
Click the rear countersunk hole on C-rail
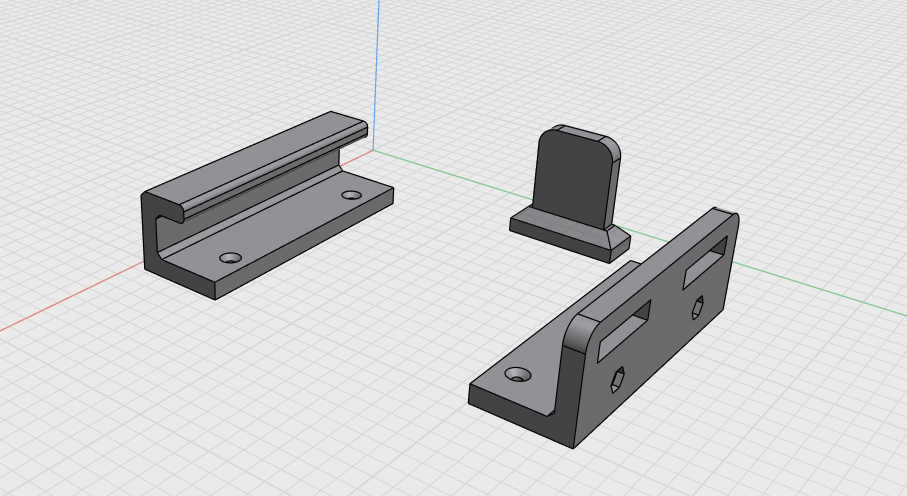[351, 195]
